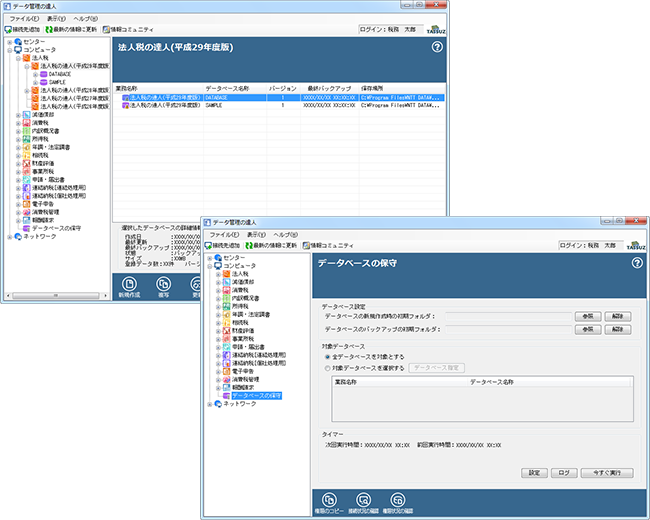The width and height of the screenshot is (650, 520).
Task: Select 法人税 icon in front window tree
Action: tap(226, 274)
